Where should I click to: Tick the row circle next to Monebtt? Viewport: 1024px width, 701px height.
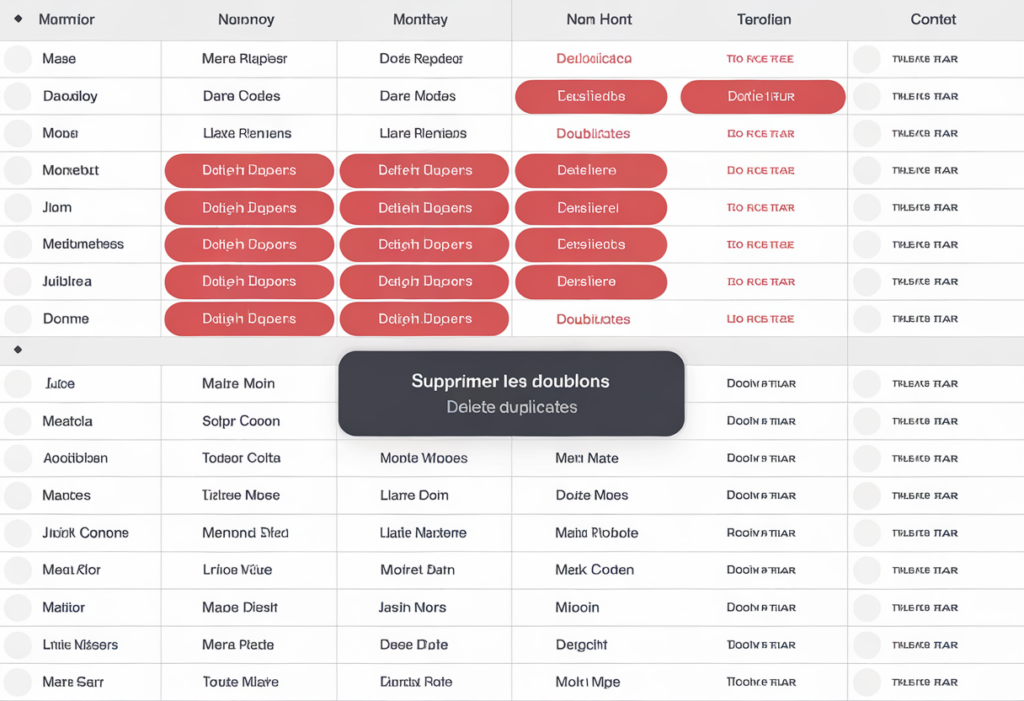(x=17, y=171)
